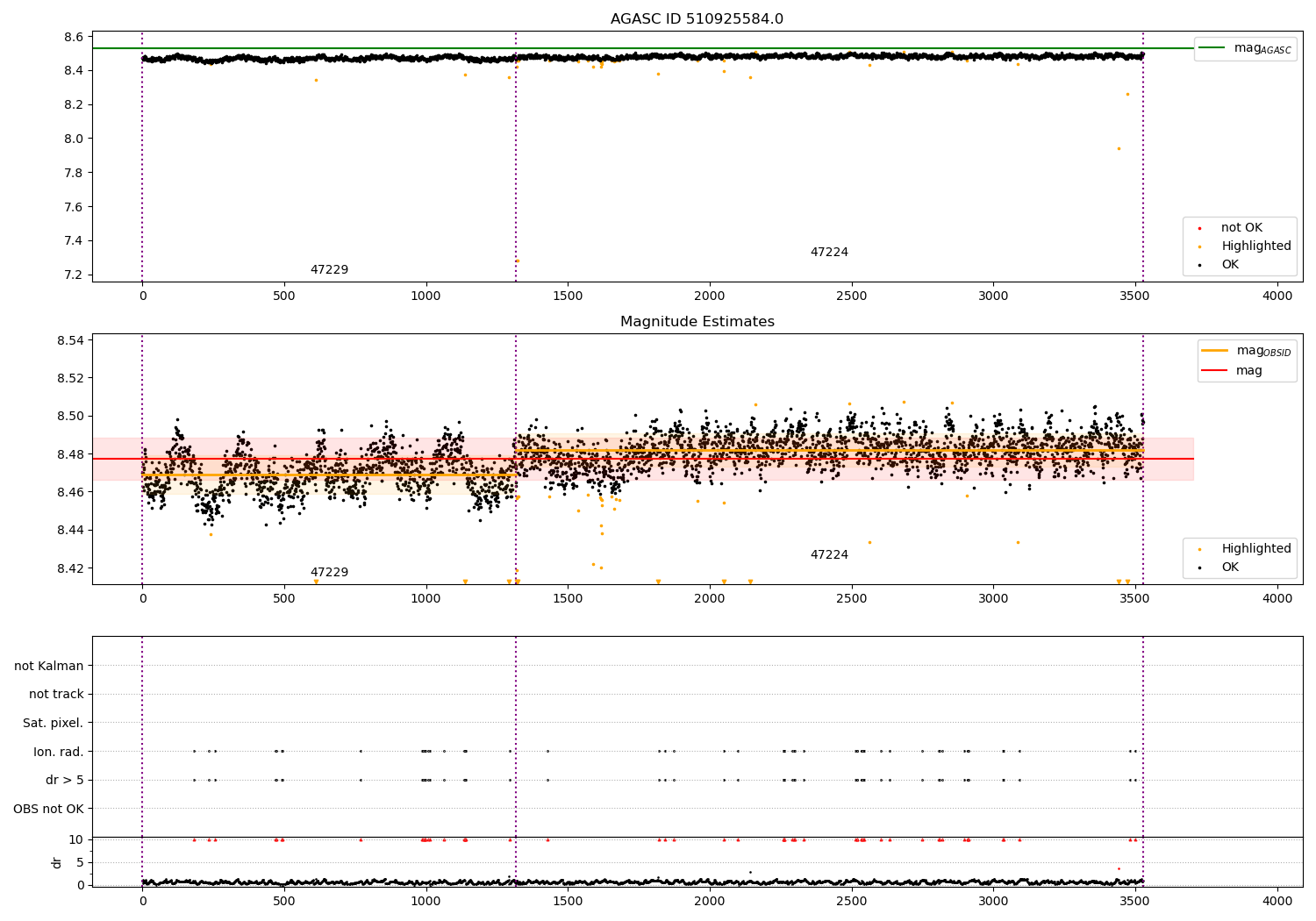1316x921 pixels.
Task: Click the 'Sat. pixel.' row label
Action: [54, 723]
